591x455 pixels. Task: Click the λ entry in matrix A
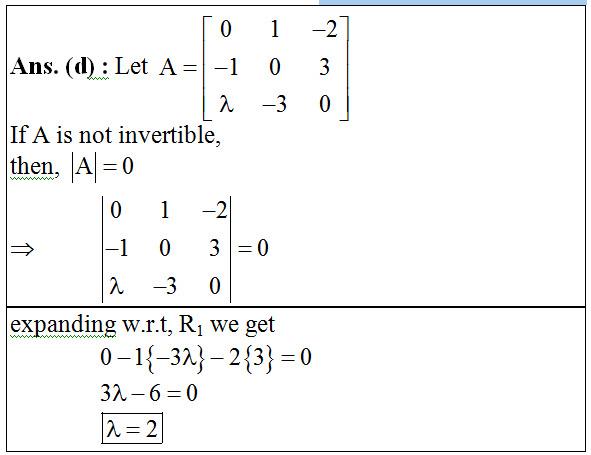226,104
